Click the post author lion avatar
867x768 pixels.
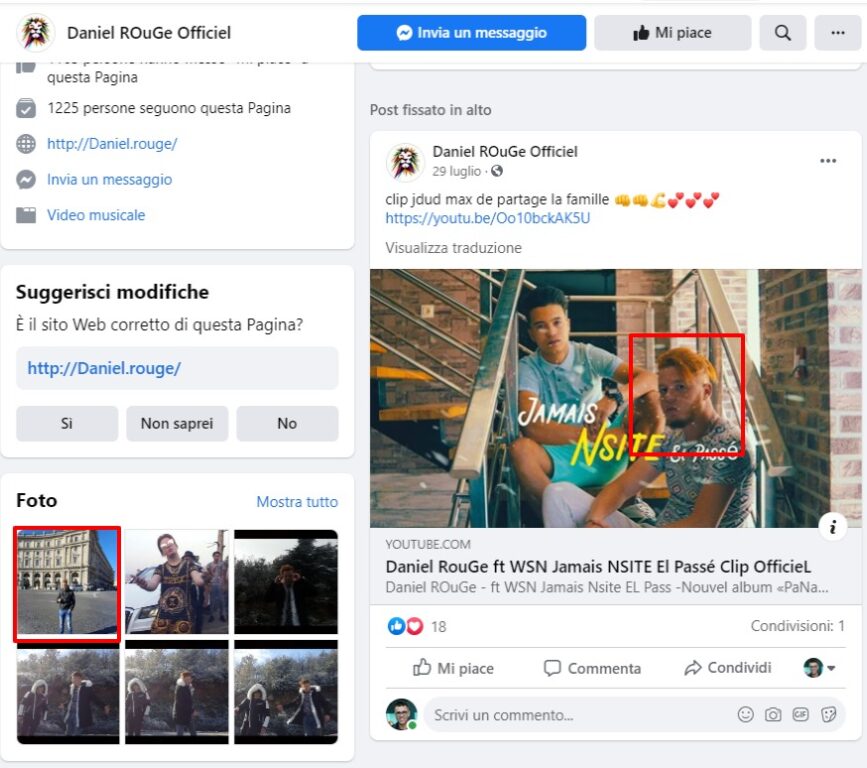(x=405, y=162)
